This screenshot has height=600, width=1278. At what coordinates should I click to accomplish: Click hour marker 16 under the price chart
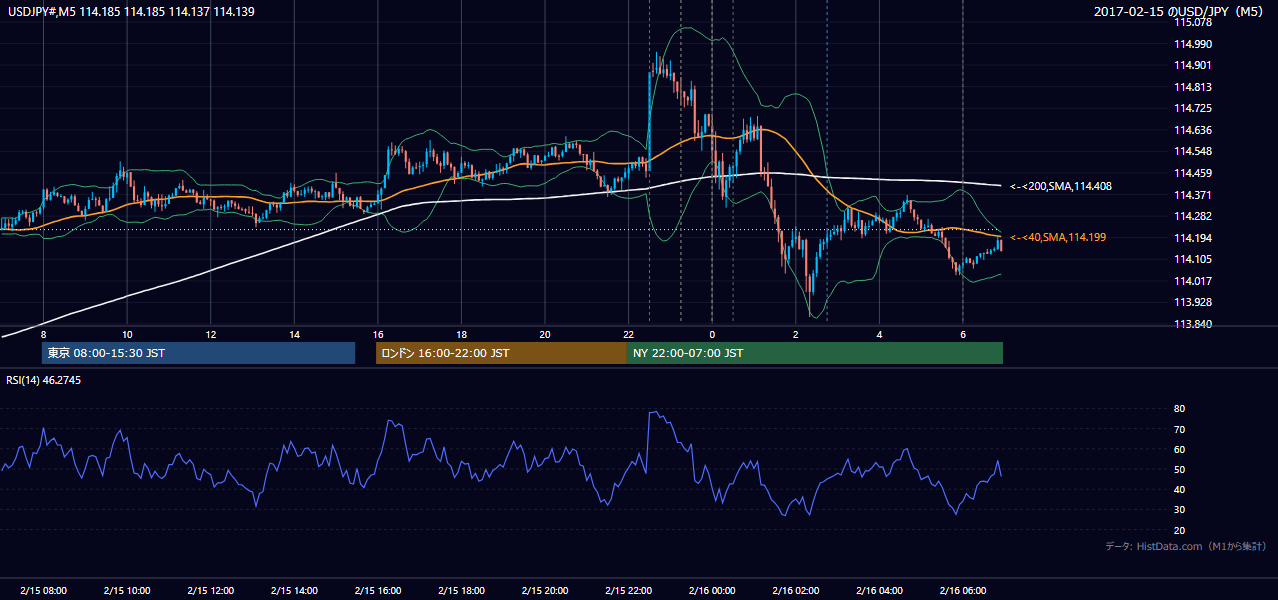(x=377, y=333)
